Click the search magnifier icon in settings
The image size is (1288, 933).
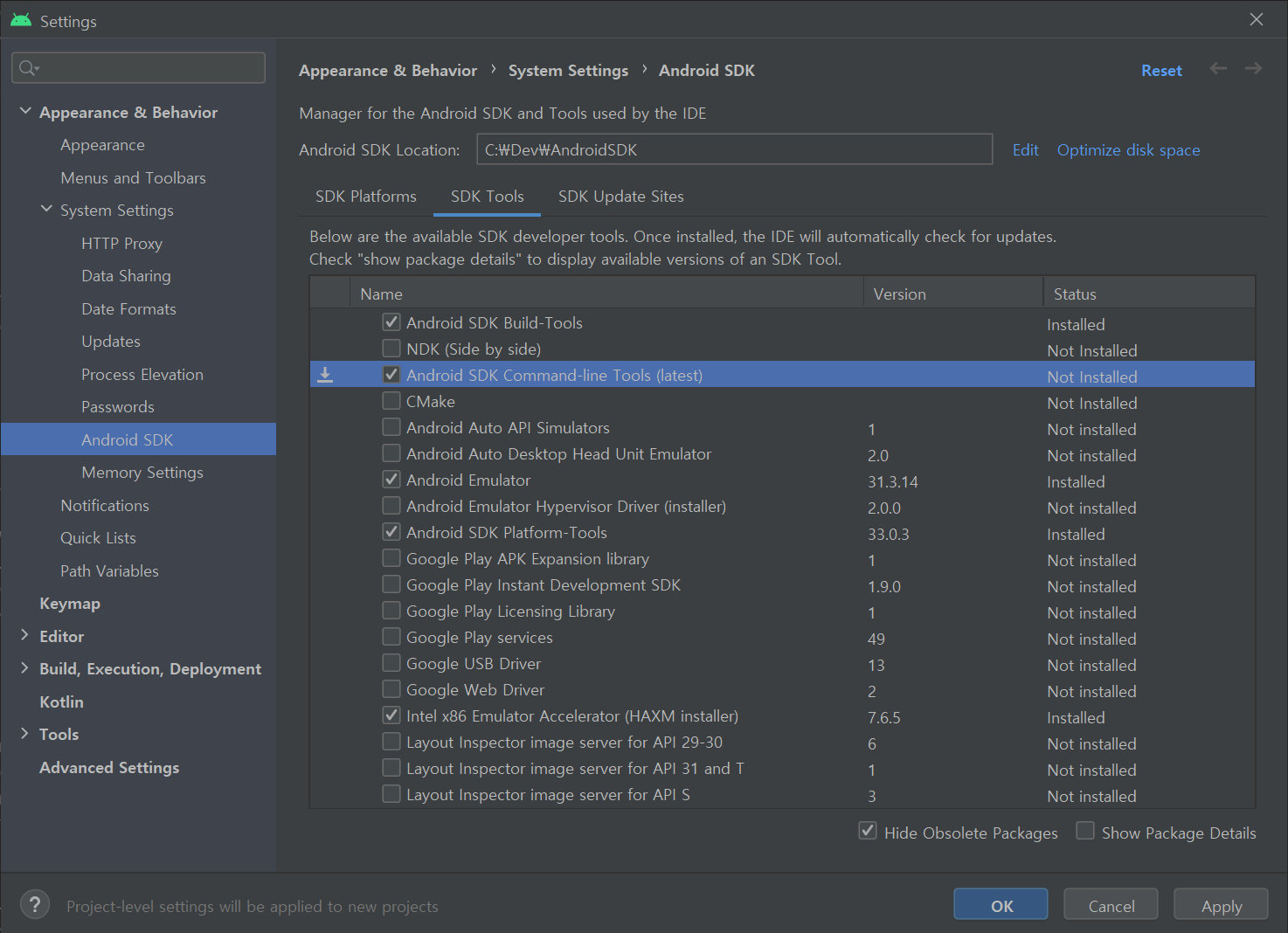click(x=29, y=68)
